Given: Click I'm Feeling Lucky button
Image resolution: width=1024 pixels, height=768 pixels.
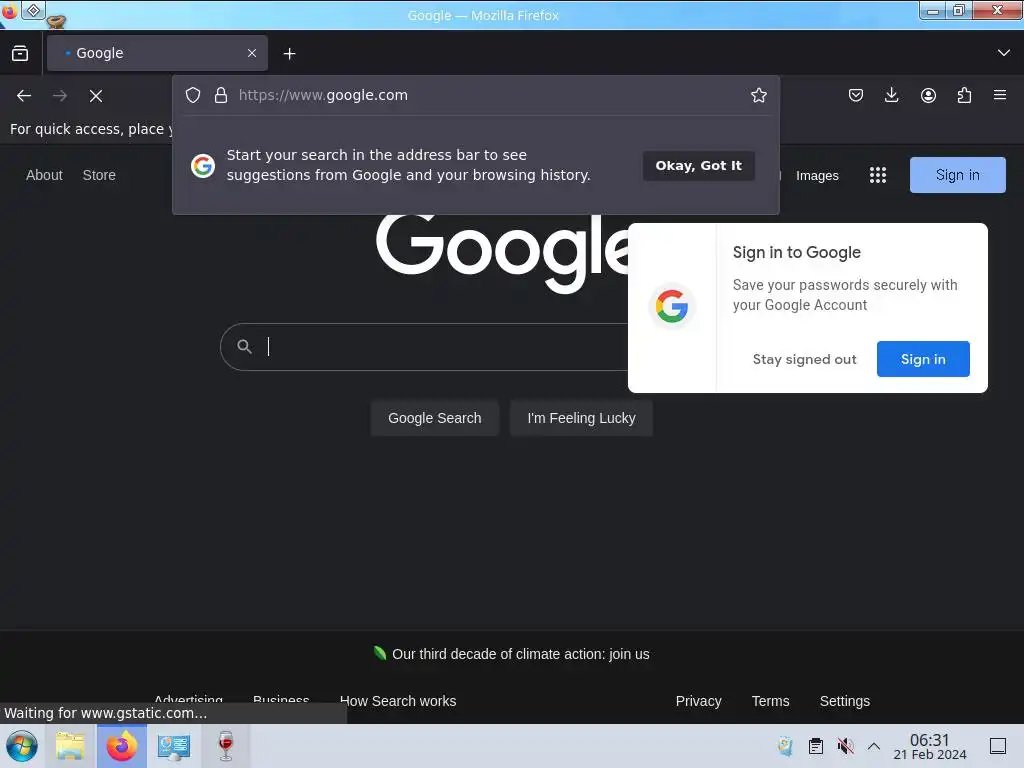Looking at the screenshot, I should pos(581,418).
